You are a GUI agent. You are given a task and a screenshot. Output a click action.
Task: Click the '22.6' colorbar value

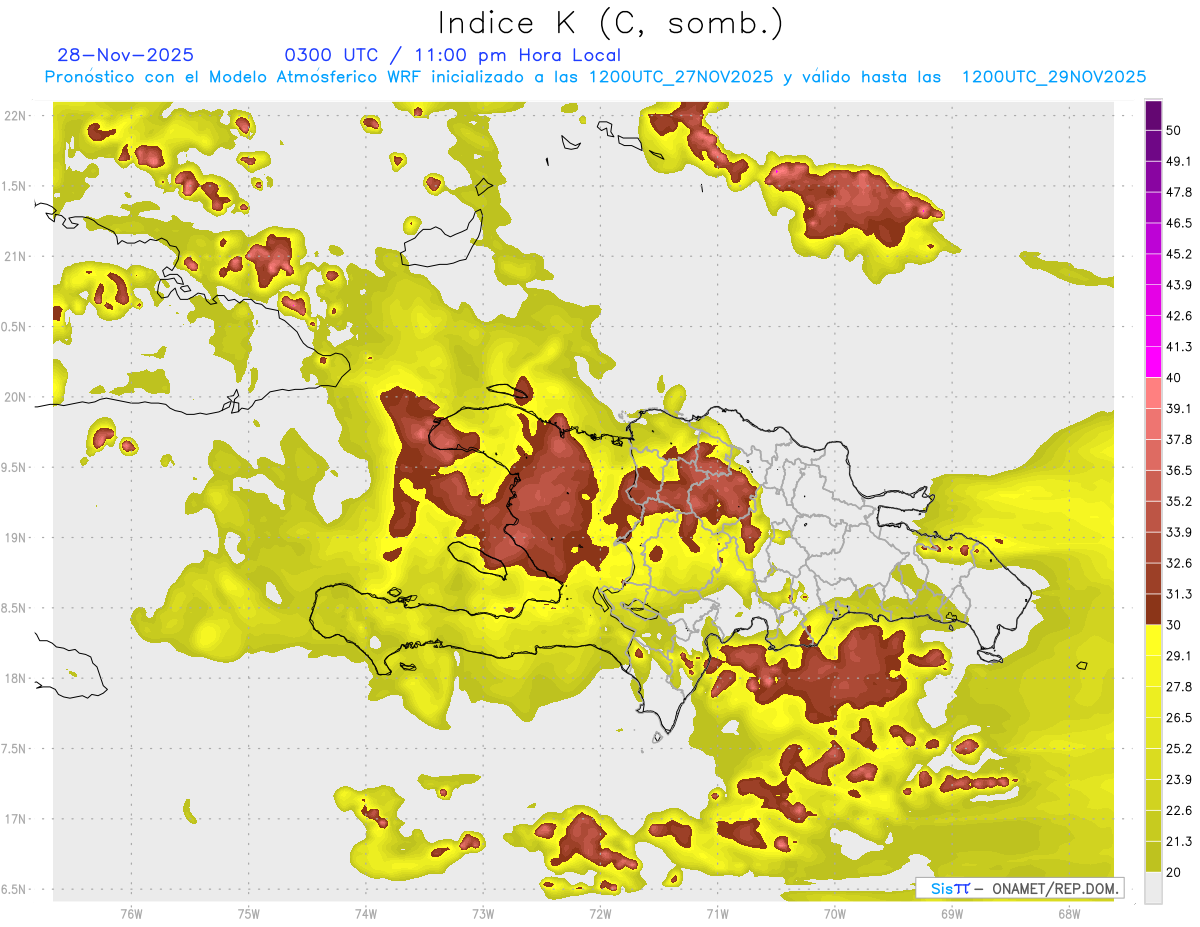(x=1179, y=811)
